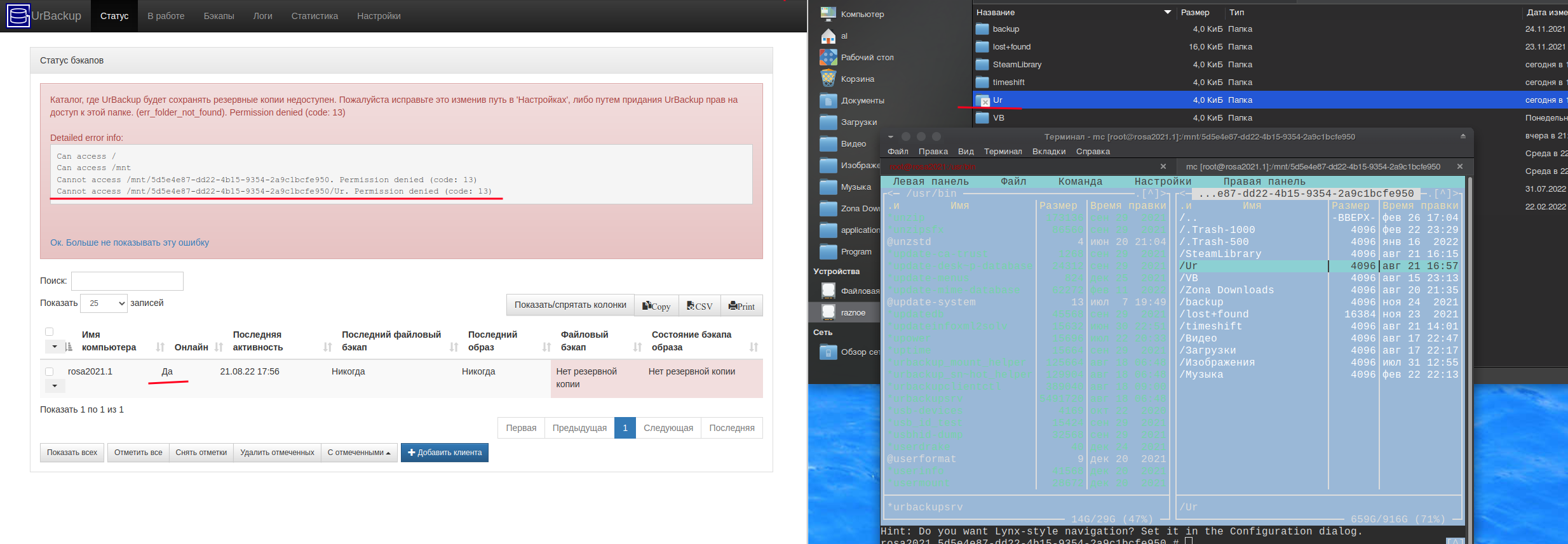Screen dimensions: 1568x544
Task: Check the rosa2021.1 client row checkbox
Action: pyautogui.click(x=49, y=371)
